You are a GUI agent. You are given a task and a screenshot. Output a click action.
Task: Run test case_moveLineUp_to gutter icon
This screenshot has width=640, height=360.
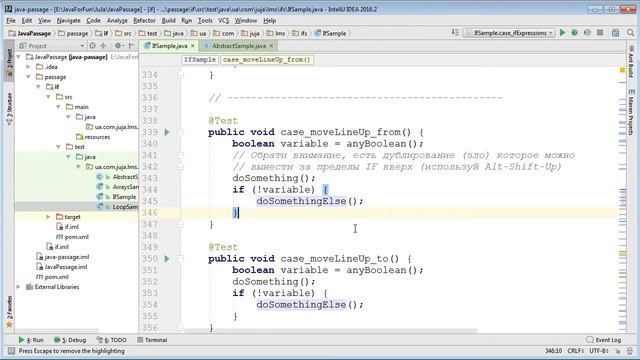coord(167,259)
